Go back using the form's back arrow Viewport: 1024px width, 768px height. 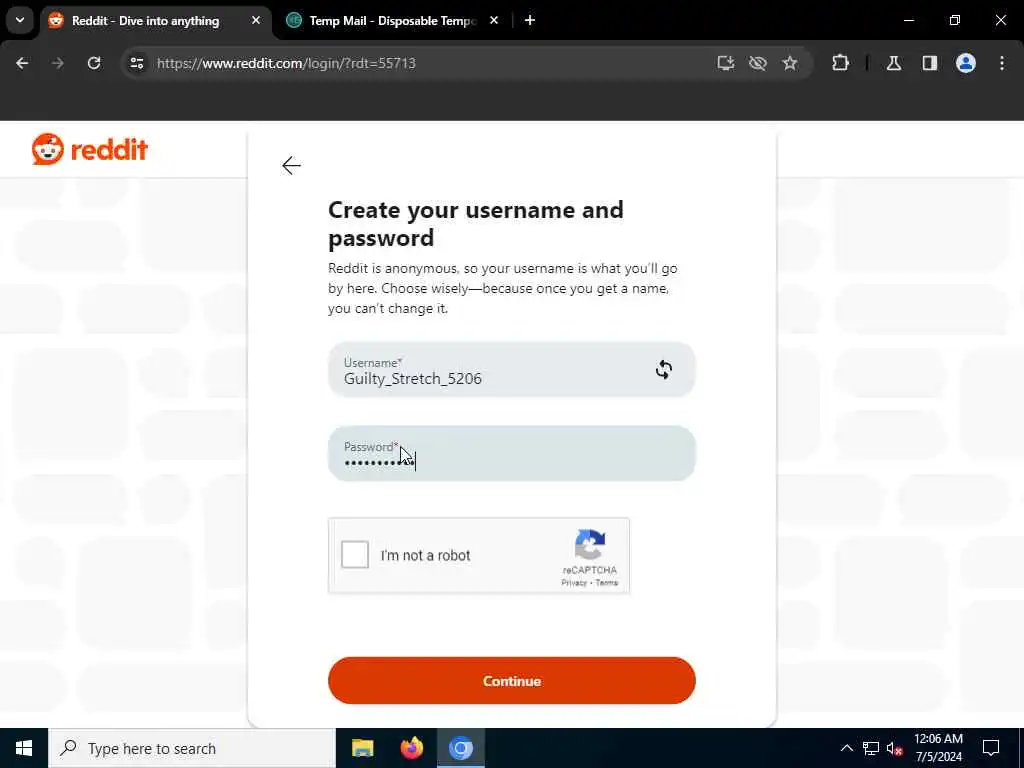pyautogui.click(x=291, y=166)
